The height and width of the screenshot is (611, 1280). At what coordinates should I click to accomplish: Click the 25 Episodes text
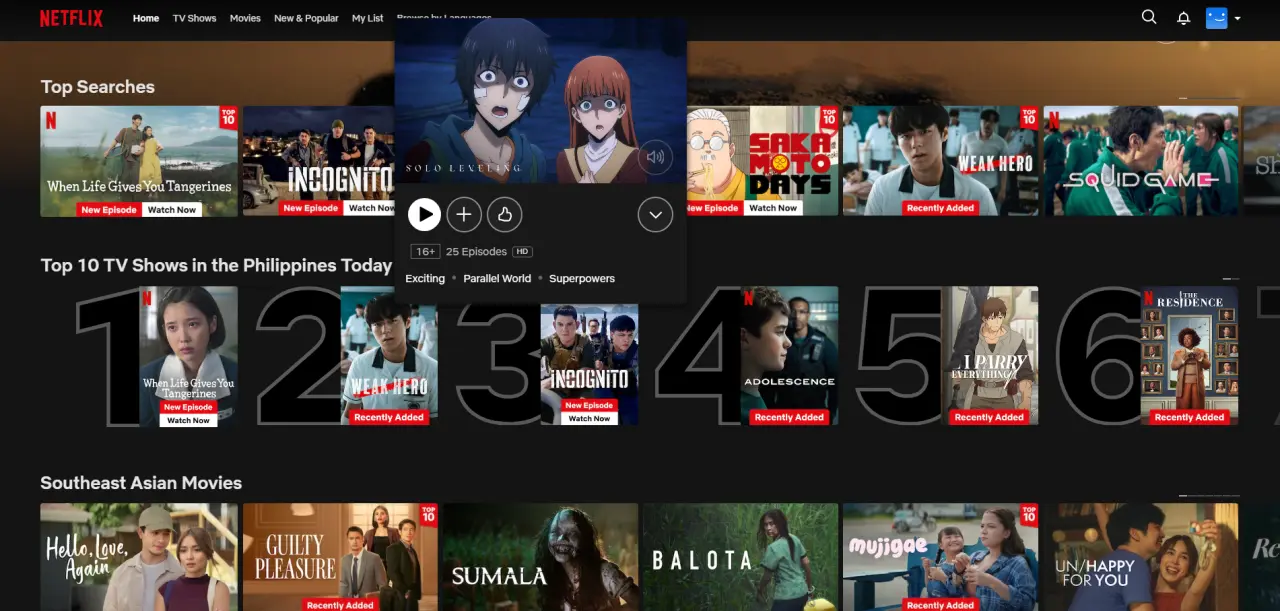point(476,252)
